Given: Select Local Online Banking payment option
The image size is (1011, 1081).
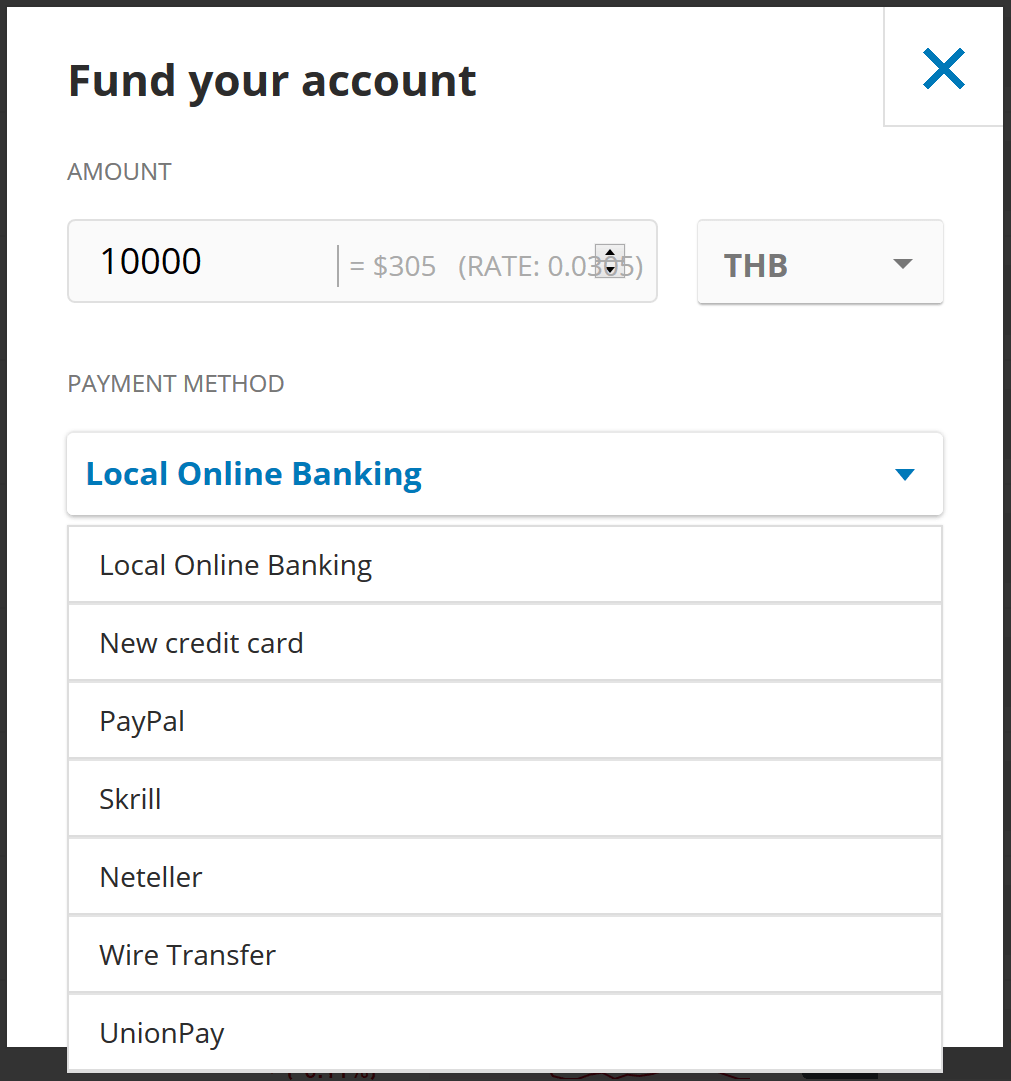Looking at the screenshot, I should pos(235,564).
